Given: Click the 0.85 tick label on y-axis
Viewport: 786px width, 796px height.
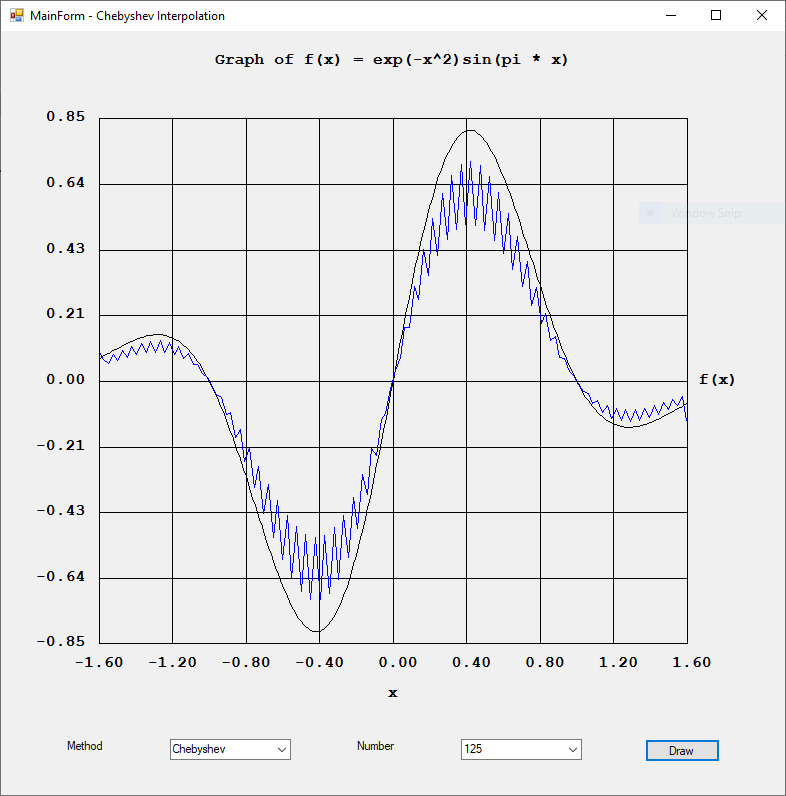Looking at the screenshot, I should point(65,117).
